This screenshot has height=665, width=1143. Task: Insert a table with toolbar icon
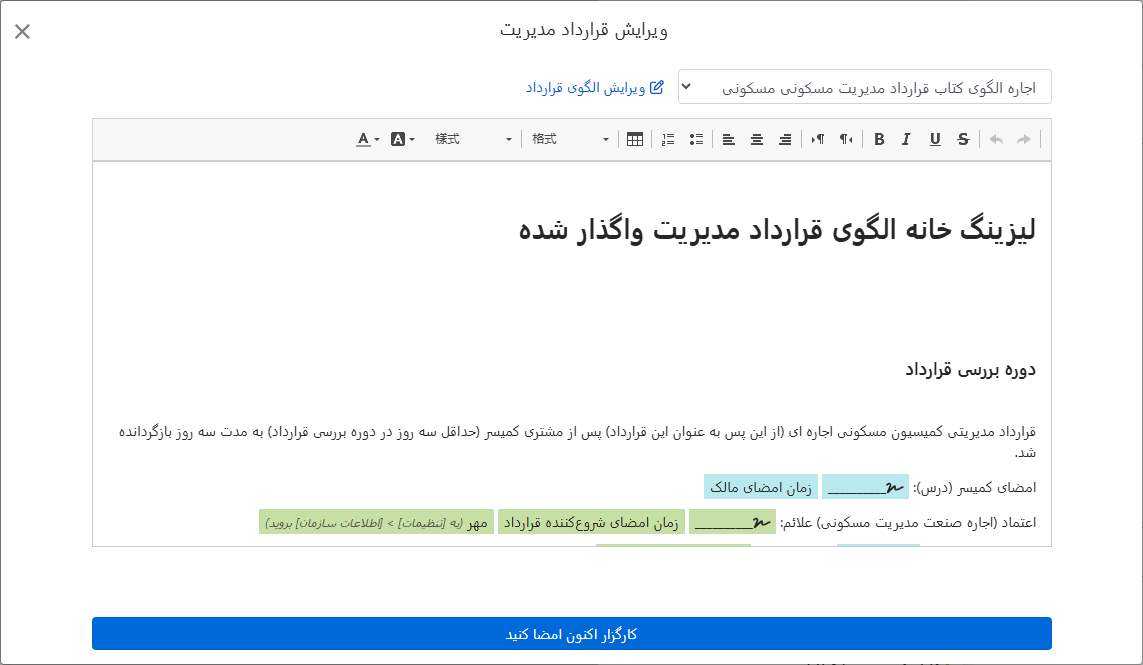coord(635,139)
